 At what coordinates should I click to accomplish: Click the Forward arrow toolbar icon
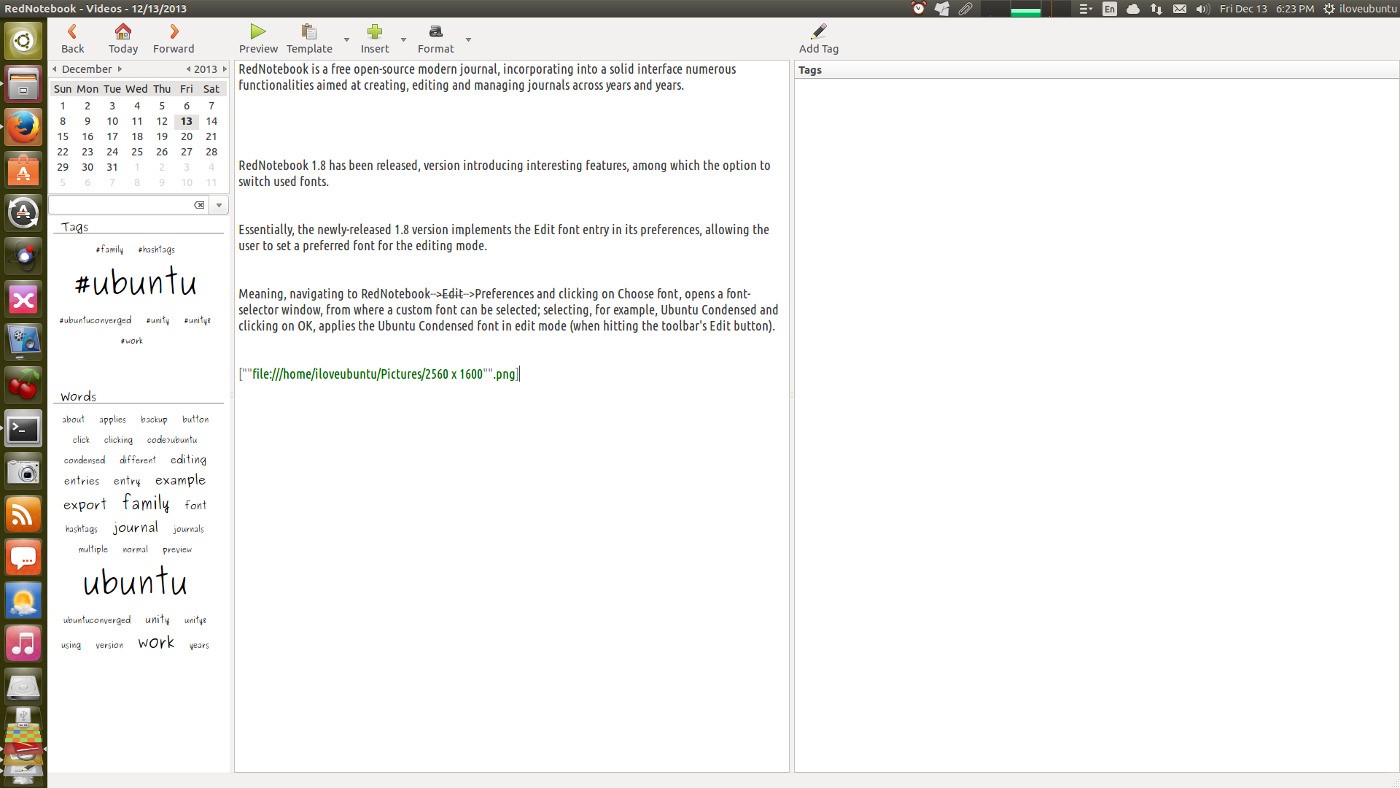[174, 32]
